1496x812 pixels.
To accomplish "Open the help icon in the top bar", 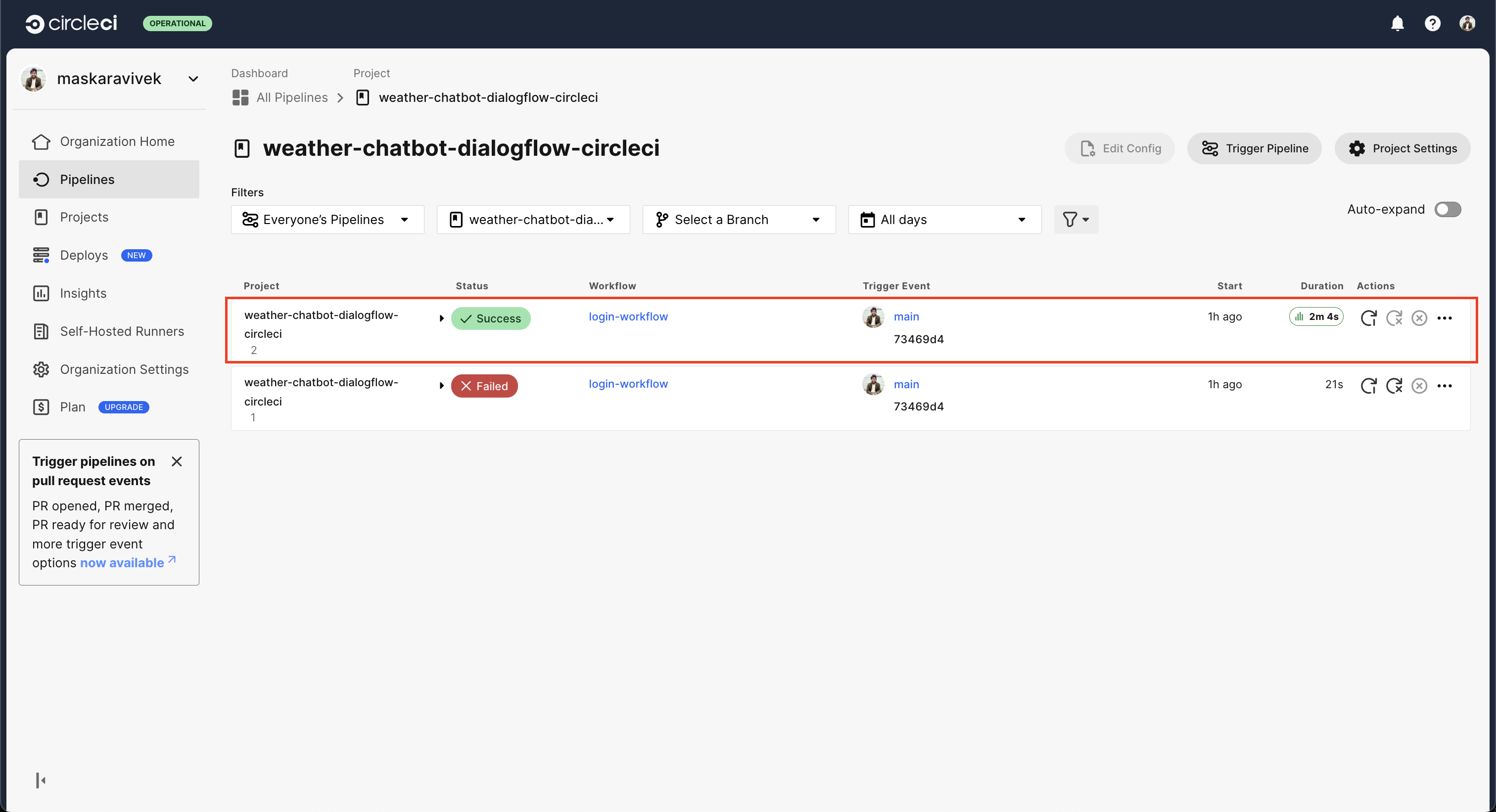I will 1433,23.
